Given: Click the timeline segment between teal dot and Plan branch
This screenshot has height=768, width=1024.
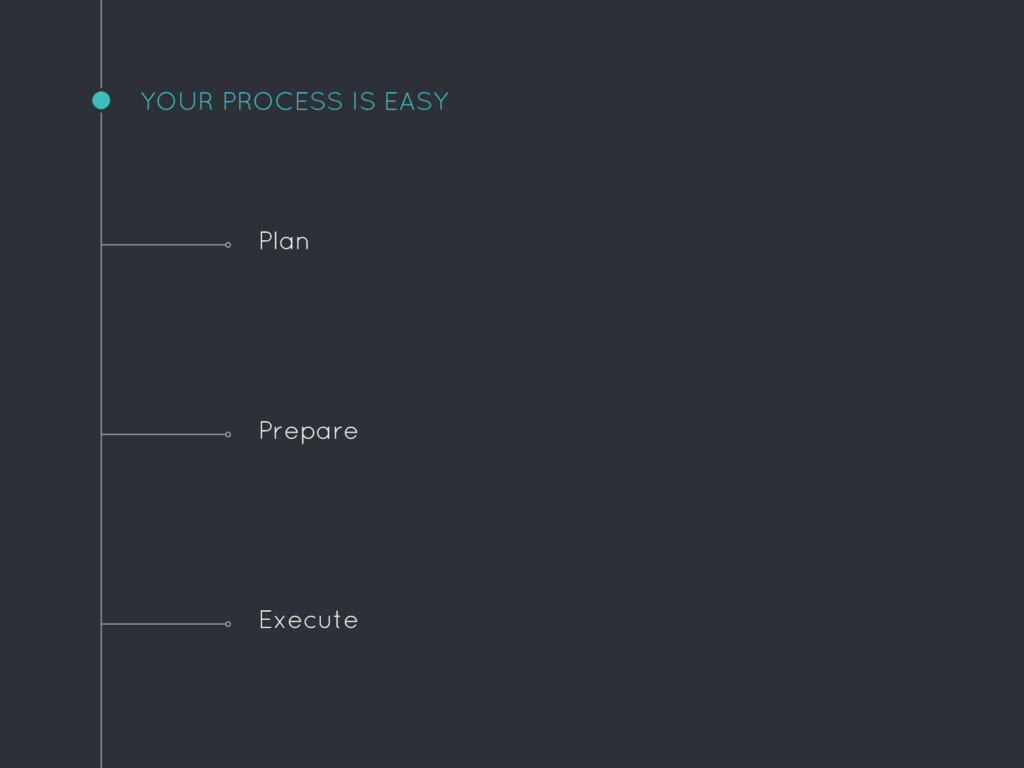Looking at the screenshot, I should tap(101, 176).
